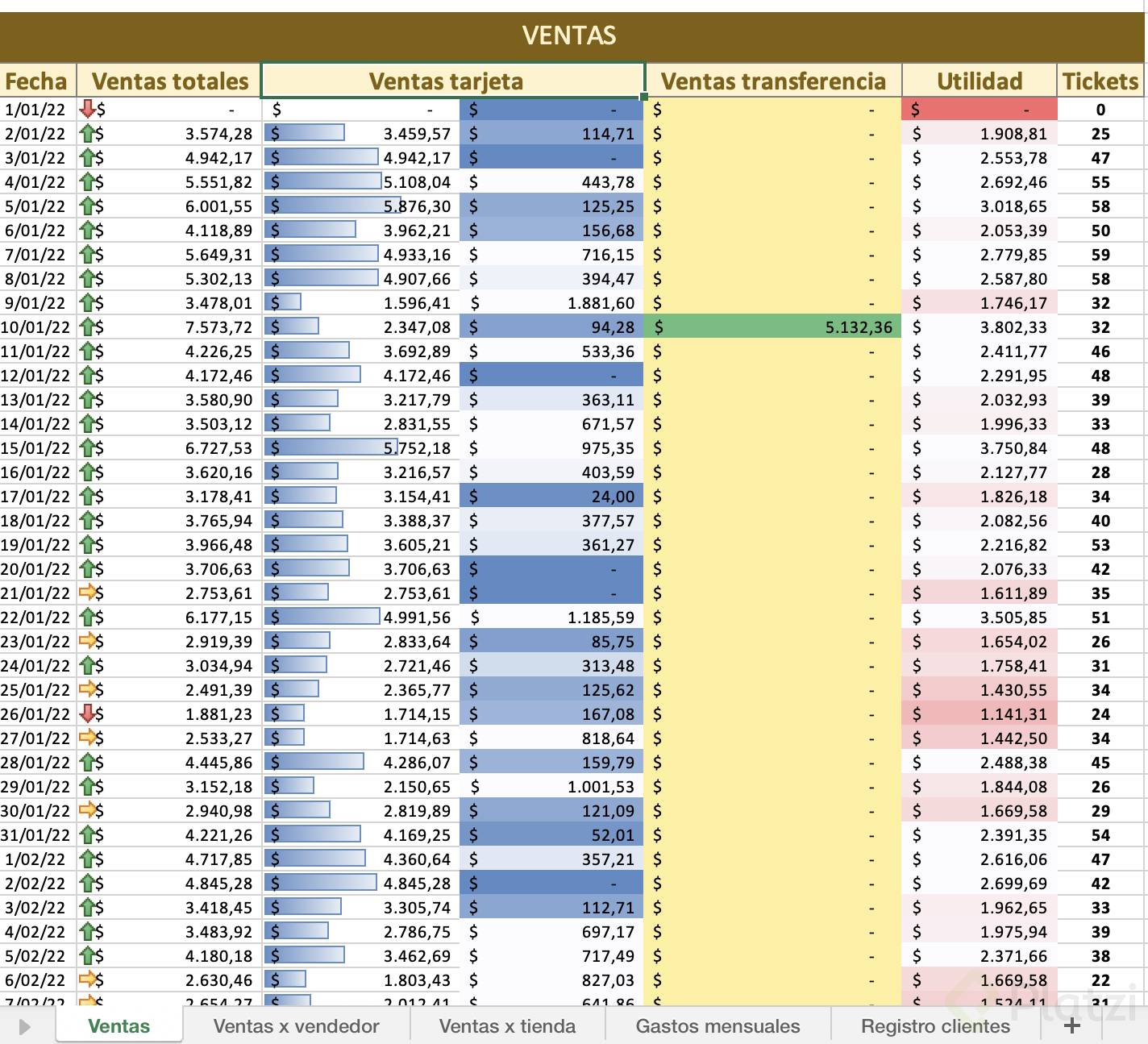The width and height of the screenshot is (1148, 1044).
Task: Click the red down arrow in the 1/01/22 row
Action: click(88, 109)
